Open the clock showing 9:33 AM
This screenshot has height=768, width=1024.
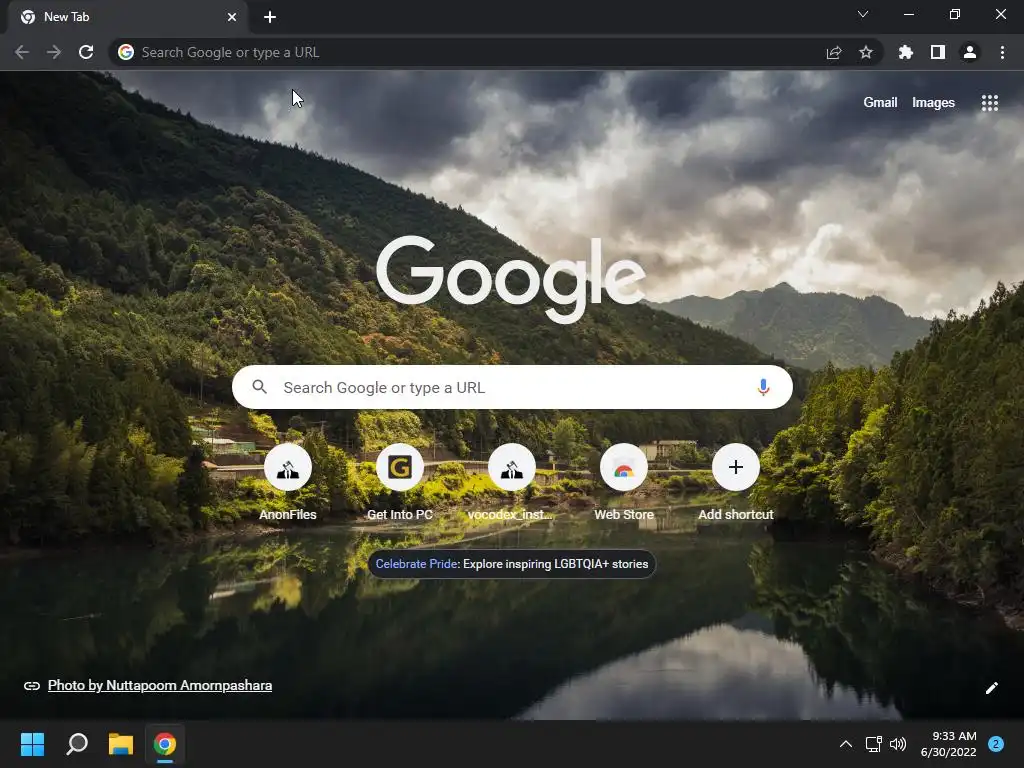click(949, 744)
